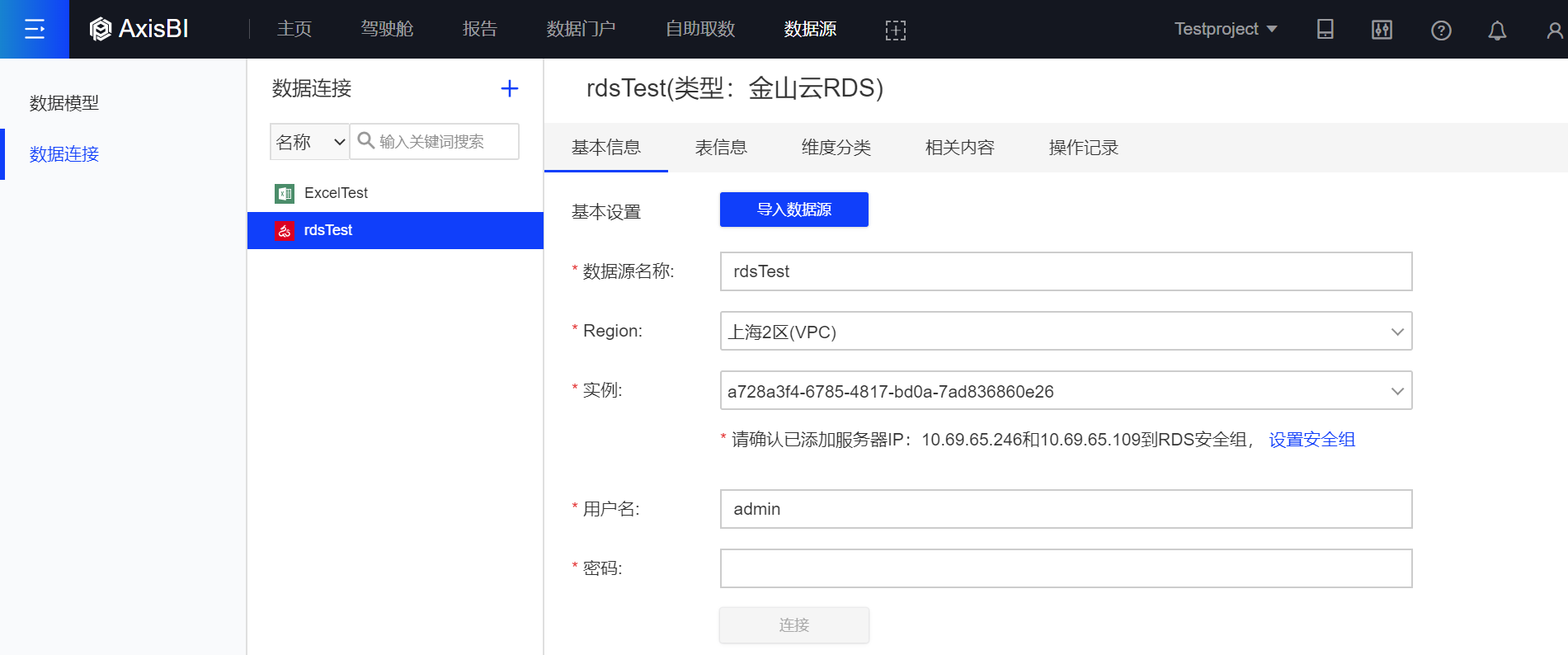Screen dimensions: 1568x655
Task: Switch to the 表信息 tab
Action: point(721,148)
